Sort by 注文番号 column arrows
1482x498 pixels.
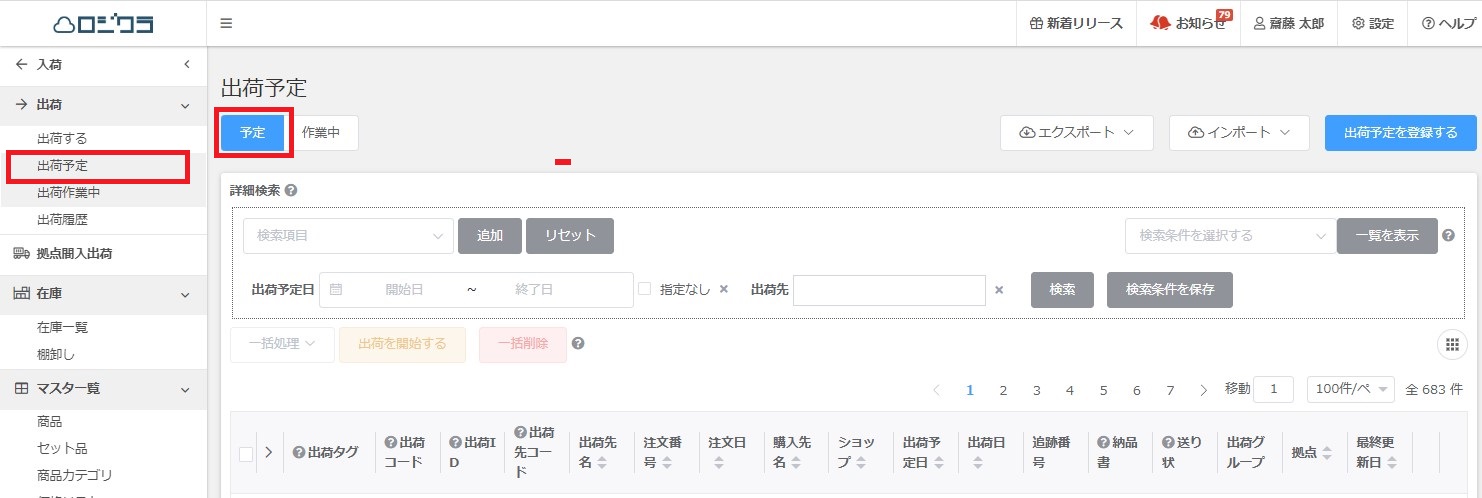tap(666, 463)
